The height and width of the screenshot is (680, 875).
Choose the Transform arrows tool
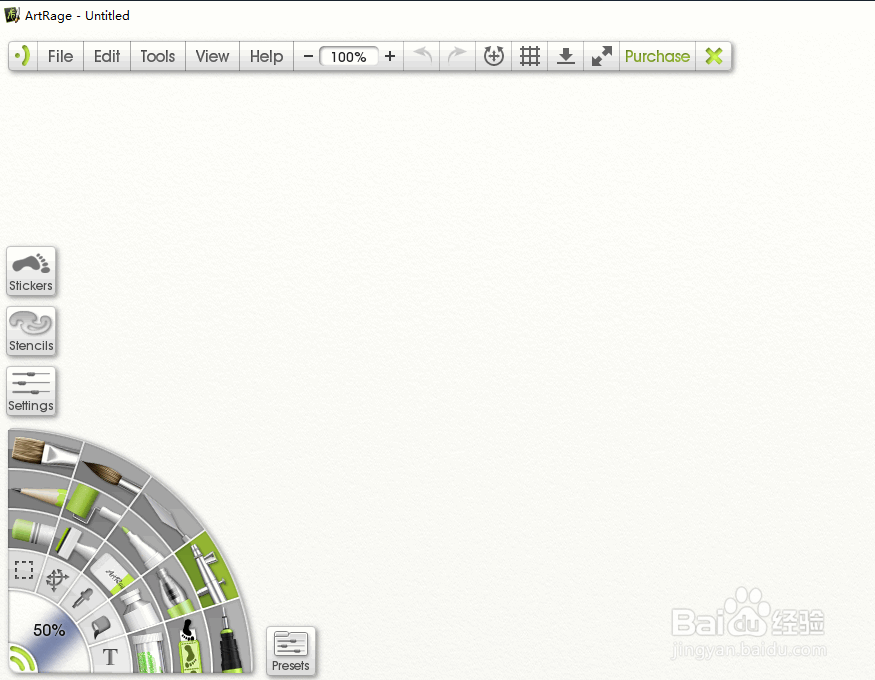tap(56, 580)
